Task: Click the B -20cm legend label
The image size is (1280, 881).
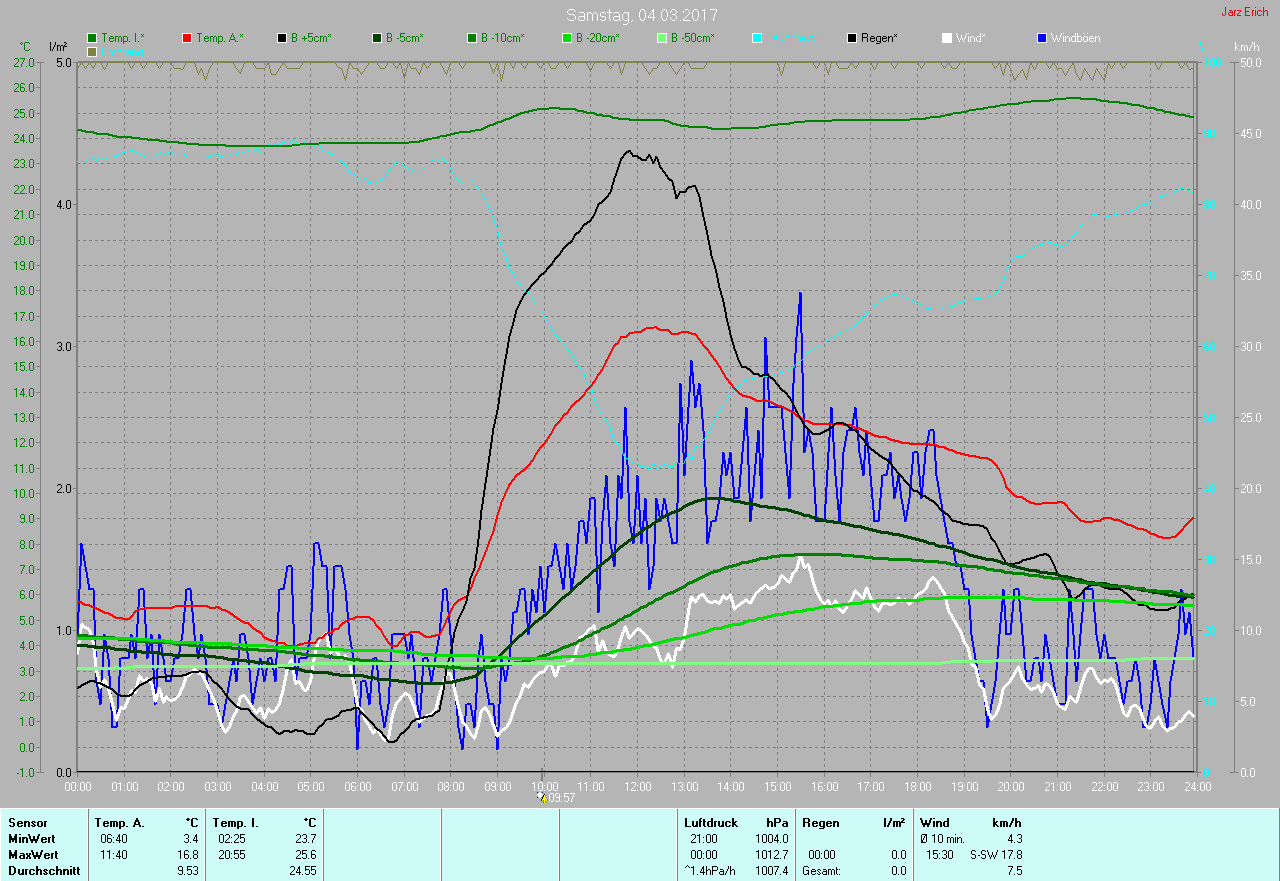Action: tap(597, 38)
